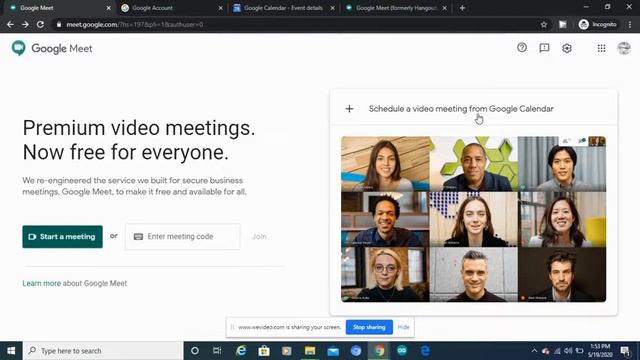Open Windows Start menu
Viewport: 640px width, 360px height.
(11, 351)
